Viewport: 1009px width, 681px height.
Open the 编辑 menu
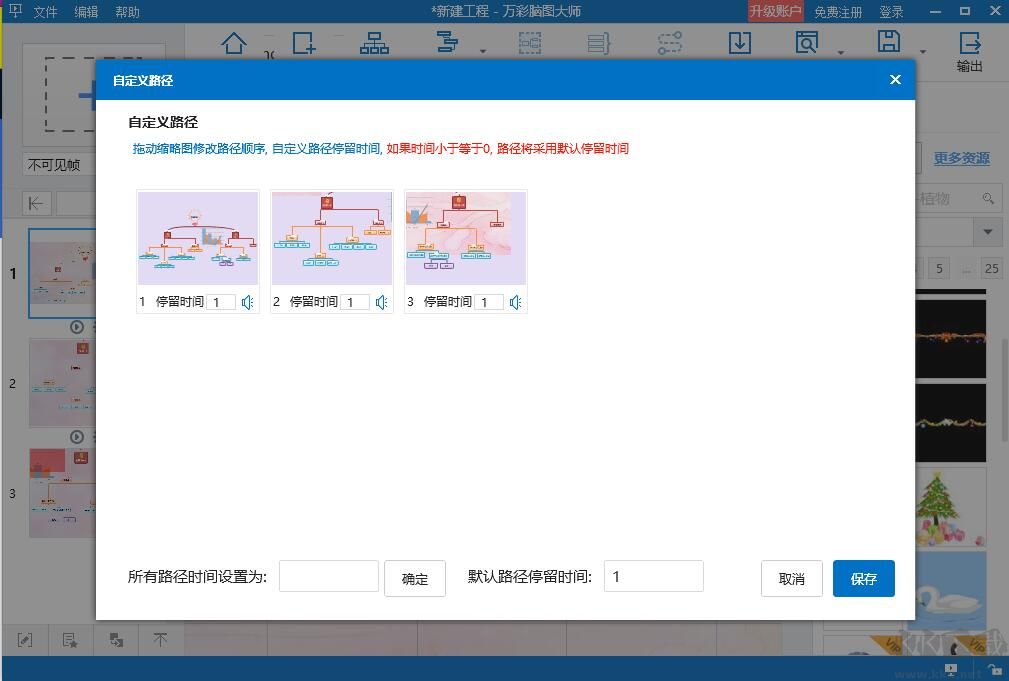(x=86, y=11)
